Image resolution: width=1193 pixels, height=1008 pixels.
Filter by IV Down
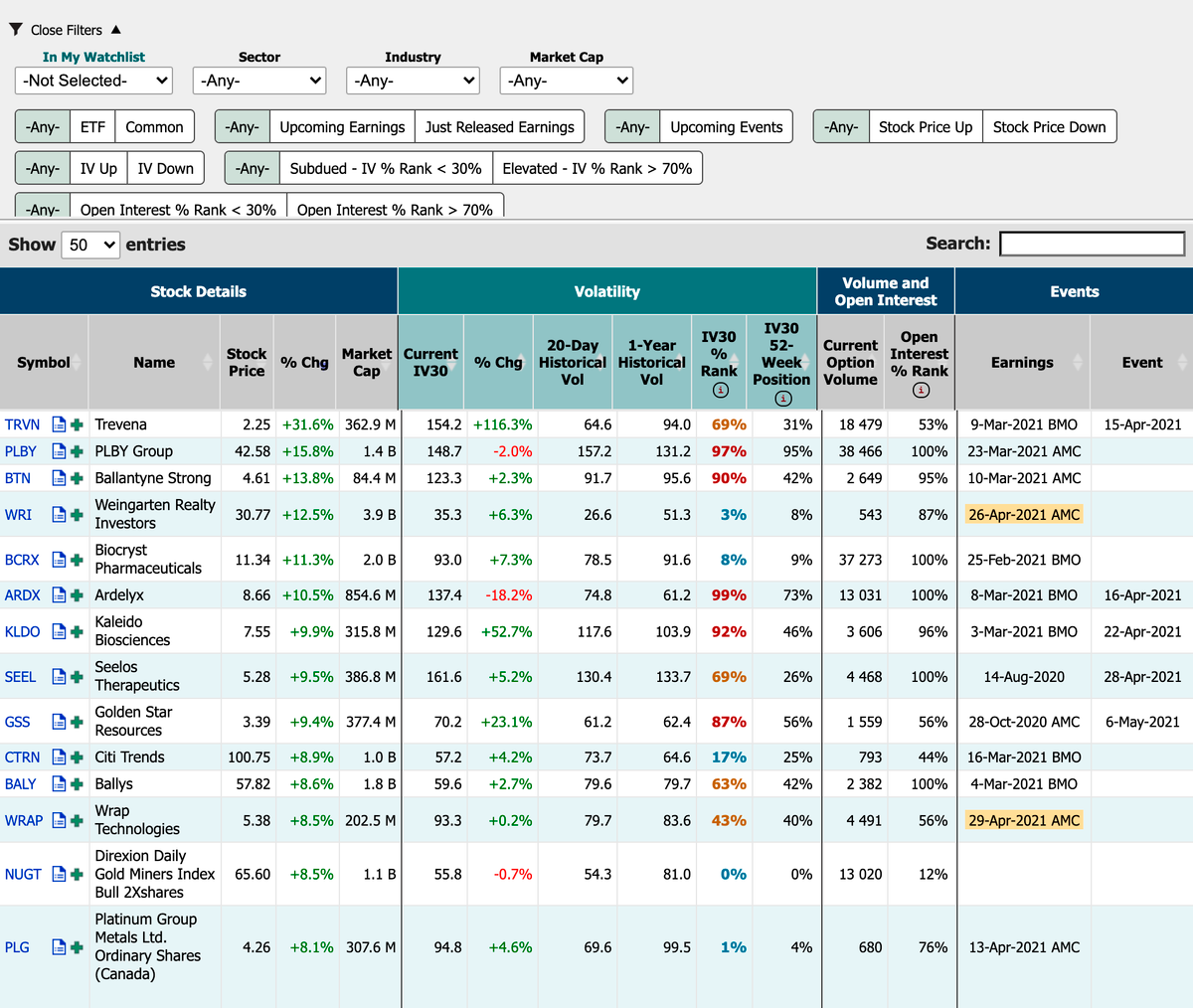[166, 169]
